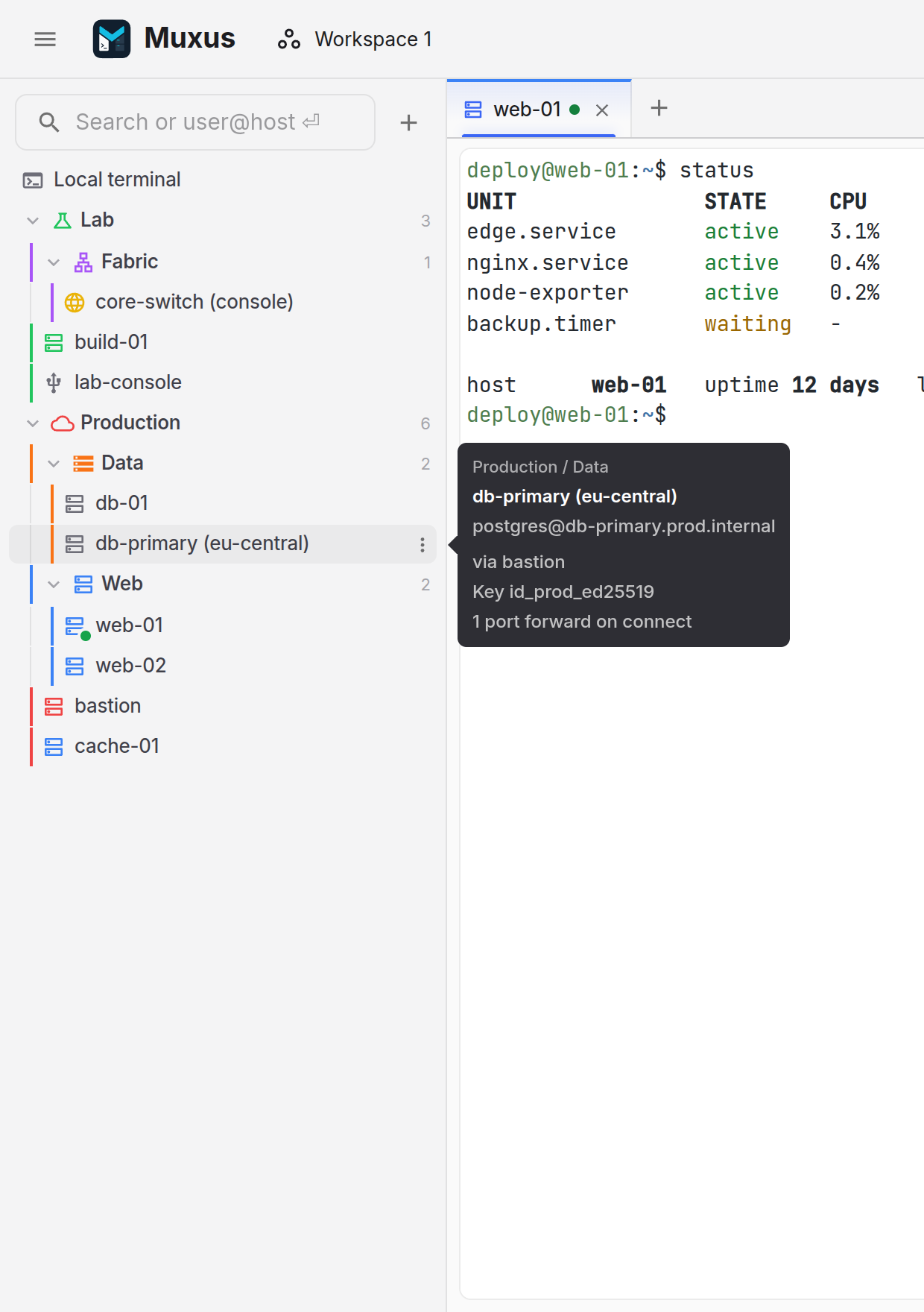The height and width of the screenshot is (1312, 924).
Task: Collapse the Lab group chevron
Action: pyautogui.click(x=33, y=221)
